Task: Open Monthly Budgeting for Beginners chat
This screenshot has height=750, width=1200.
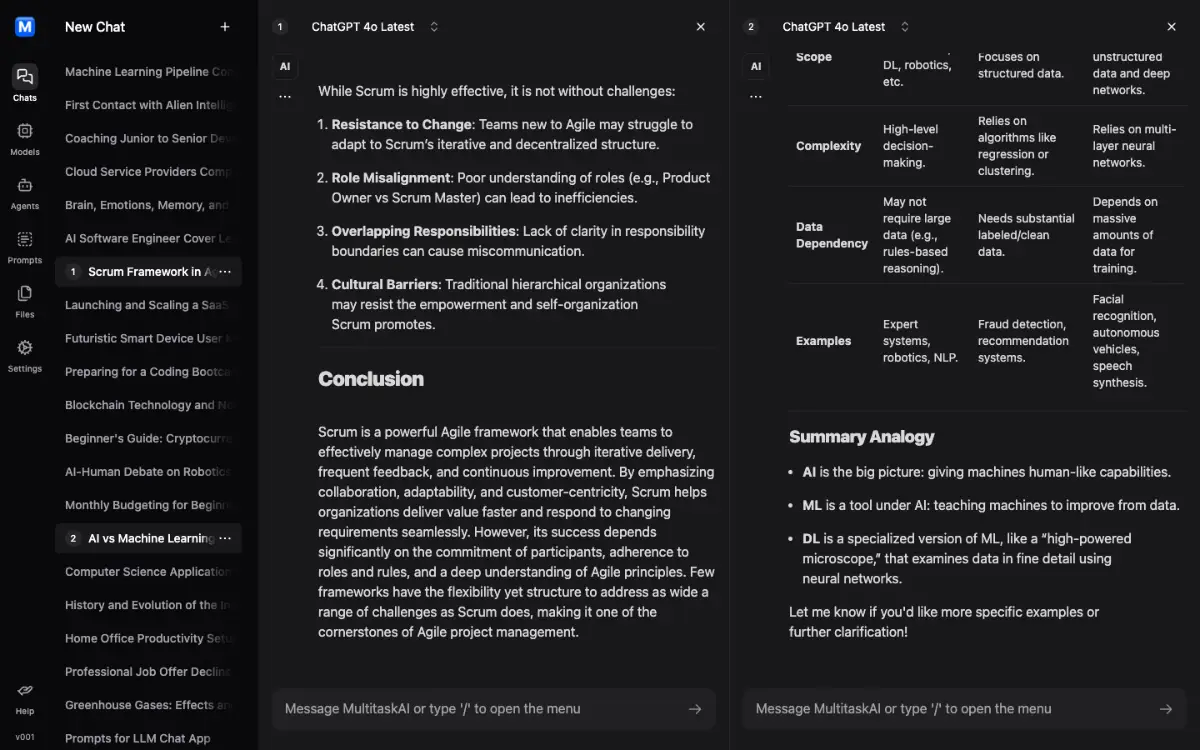Action: pyautogui.click(x=148, y=505)
